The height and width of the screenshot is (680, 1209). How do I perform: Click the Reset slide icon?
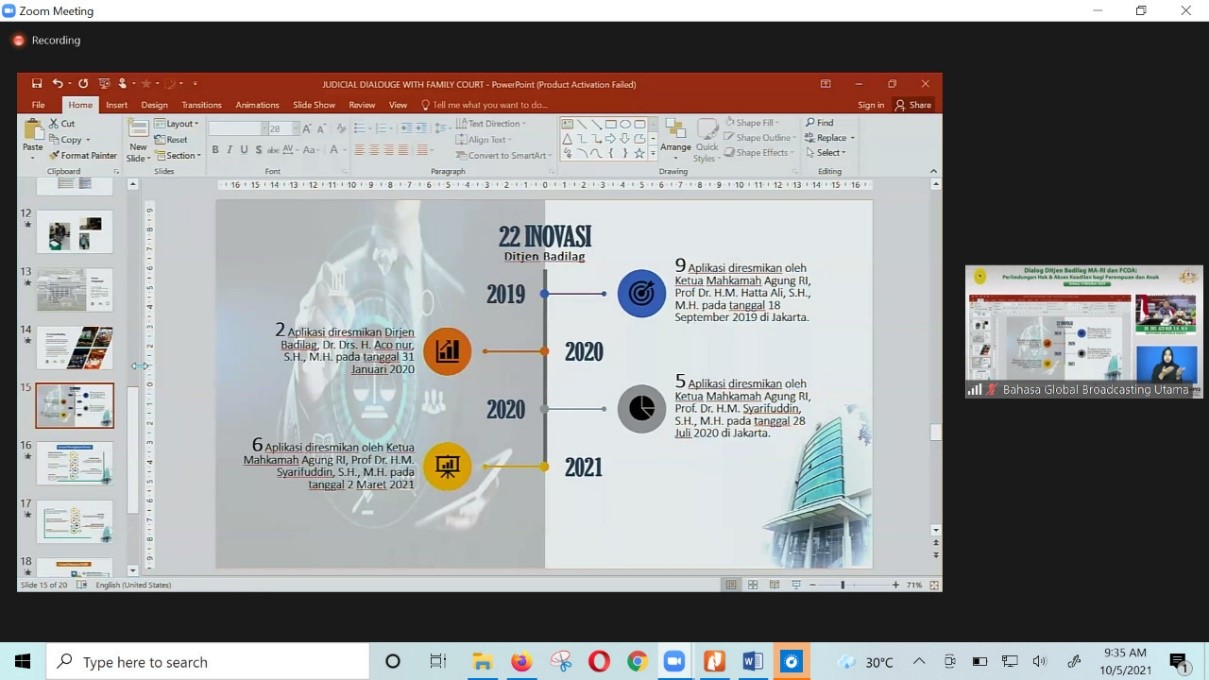click(171, 140)
